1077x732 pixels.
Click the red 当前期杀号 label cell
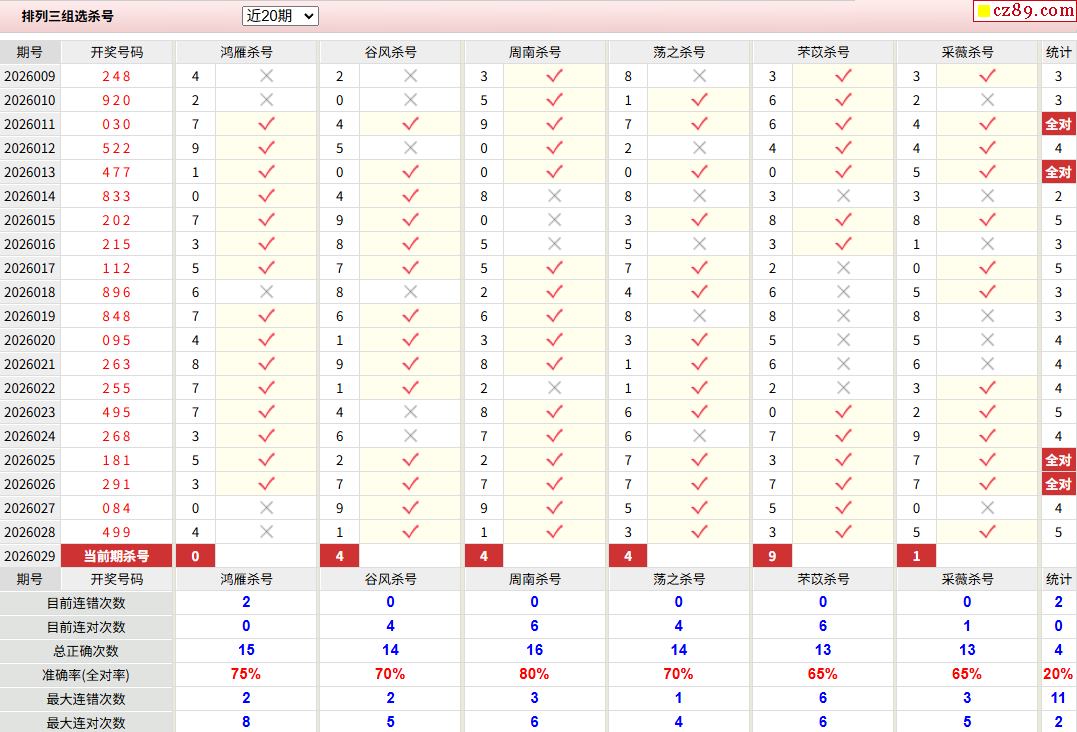pyautogui.click(x=116, y=556)
